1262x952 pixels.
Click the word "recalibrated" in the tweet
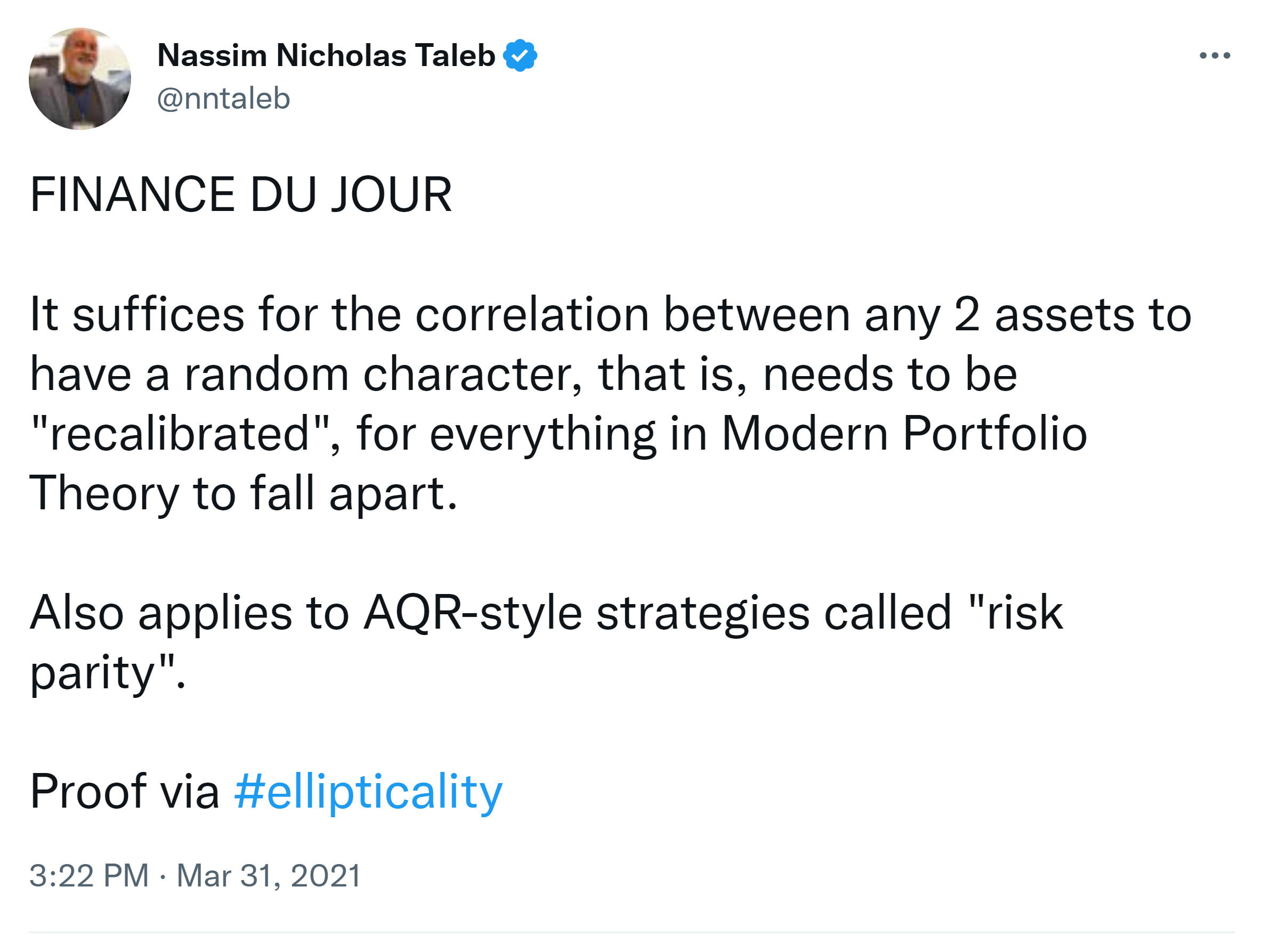(x=180, y=434)
